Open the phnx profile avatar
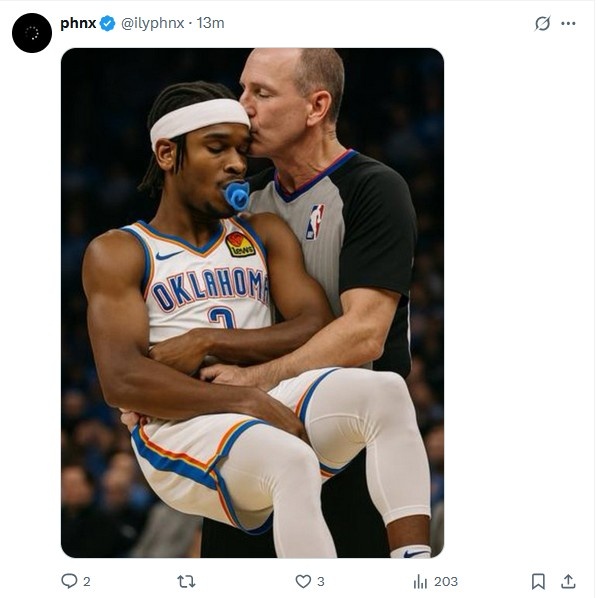597x598 pixels. tap(32, 33)
